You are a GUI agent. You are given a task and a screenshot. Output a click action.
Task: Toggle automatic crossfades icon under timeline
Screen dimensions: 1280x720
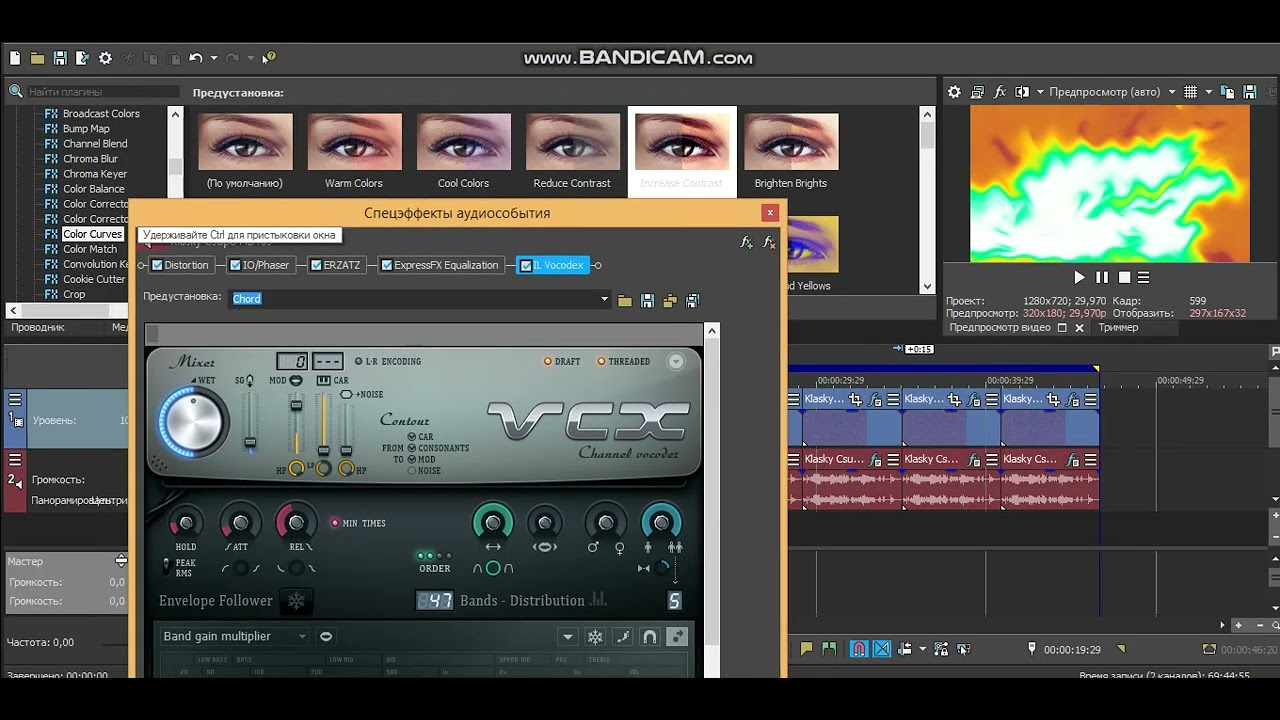[882, 649]
